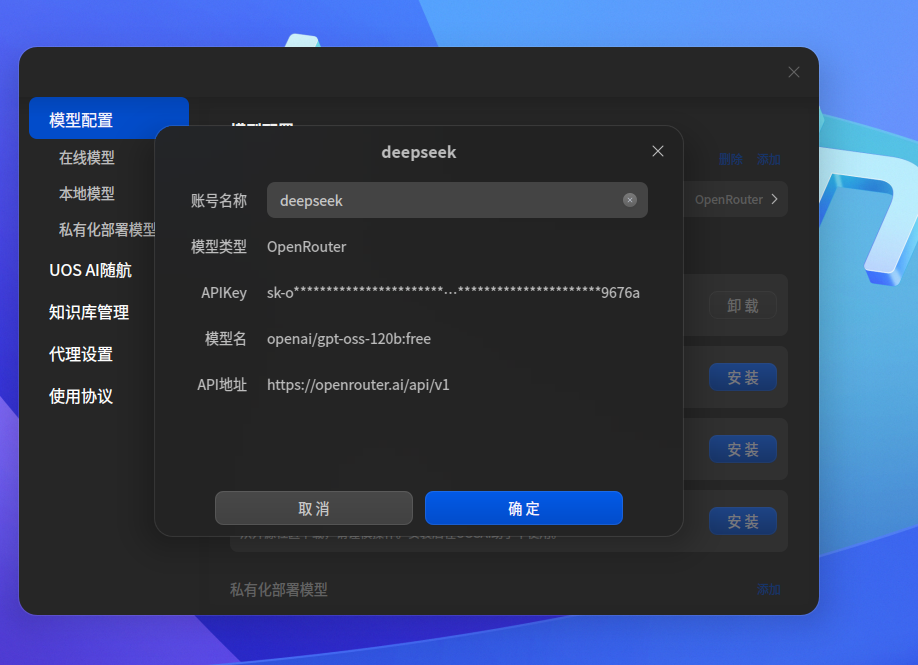Click 添加 link beside 删除
The image size is (918, 665).
pos(768,159)
